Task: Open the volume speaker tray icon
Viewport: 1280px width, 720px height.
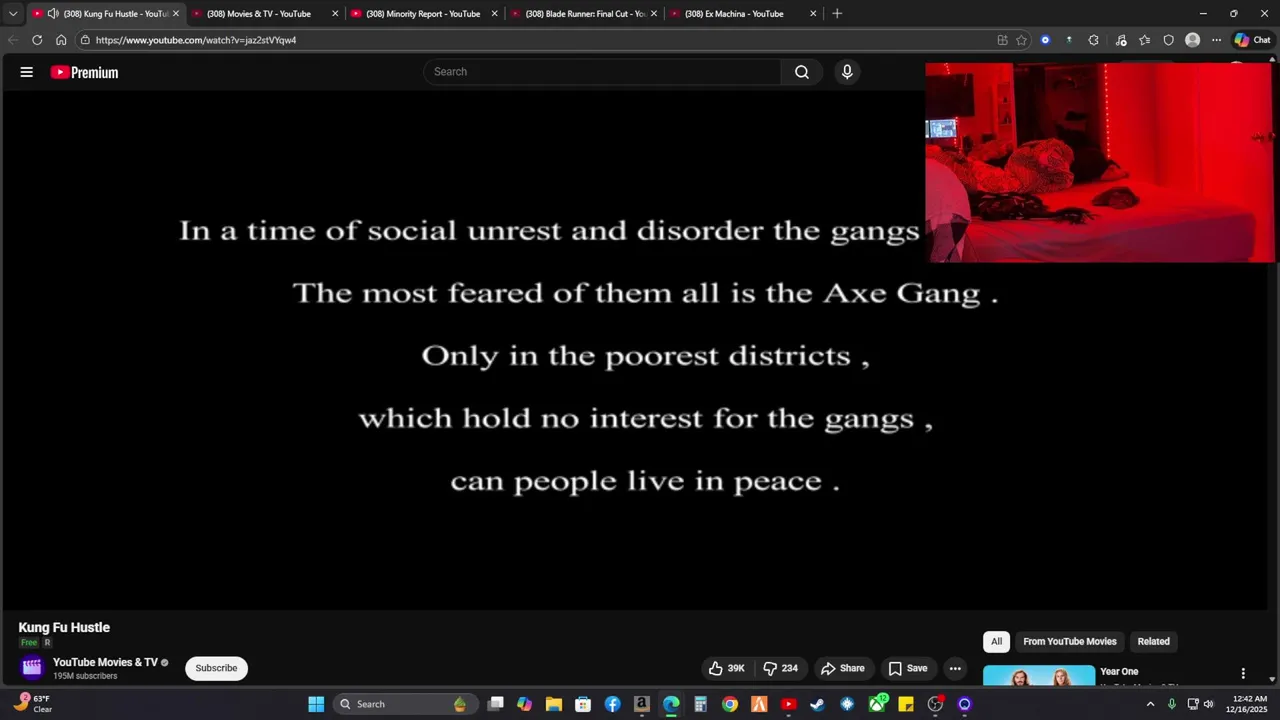Action: tap(1209, 704)
